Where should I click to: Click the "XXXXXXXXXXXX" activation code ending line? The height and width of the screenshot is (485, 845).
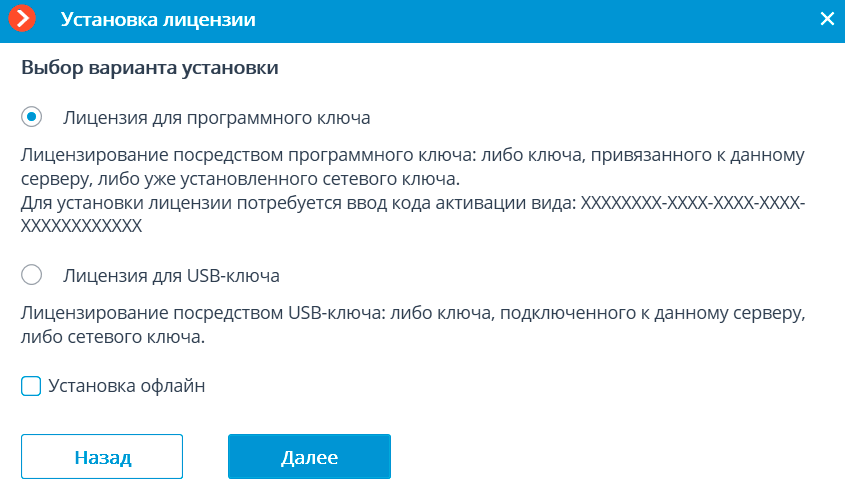tap(81, 226)
